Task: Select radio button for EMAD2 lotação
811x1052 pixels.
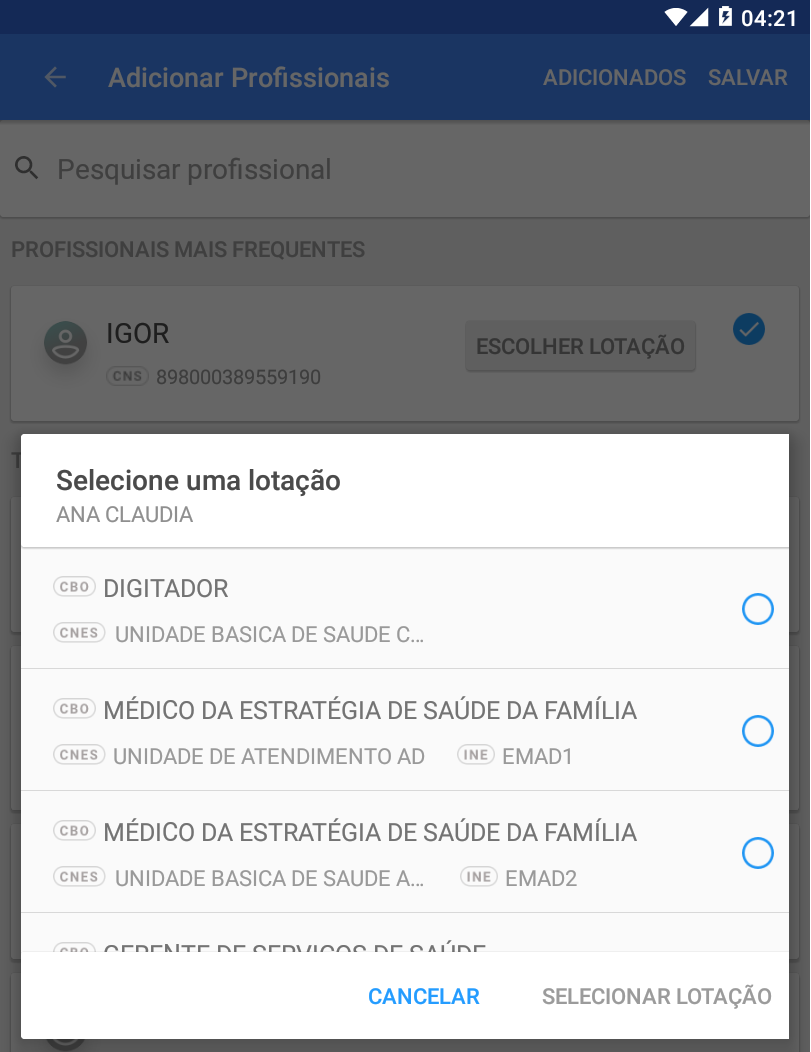Action: tap(757, 853)
